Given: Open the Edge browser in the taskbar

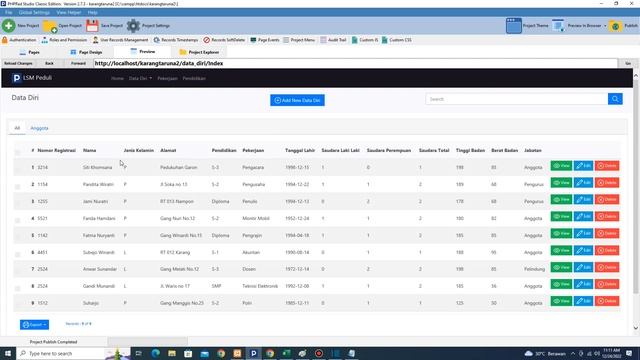Looking at the screenshot, I should click(x=156, y=353).
